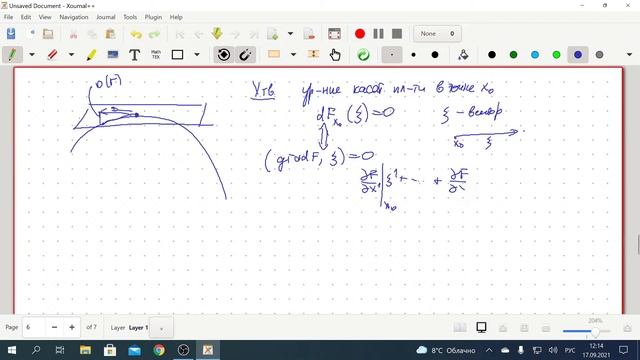
Task: Select the Eraser tool
Action: [x=52, y=55]
